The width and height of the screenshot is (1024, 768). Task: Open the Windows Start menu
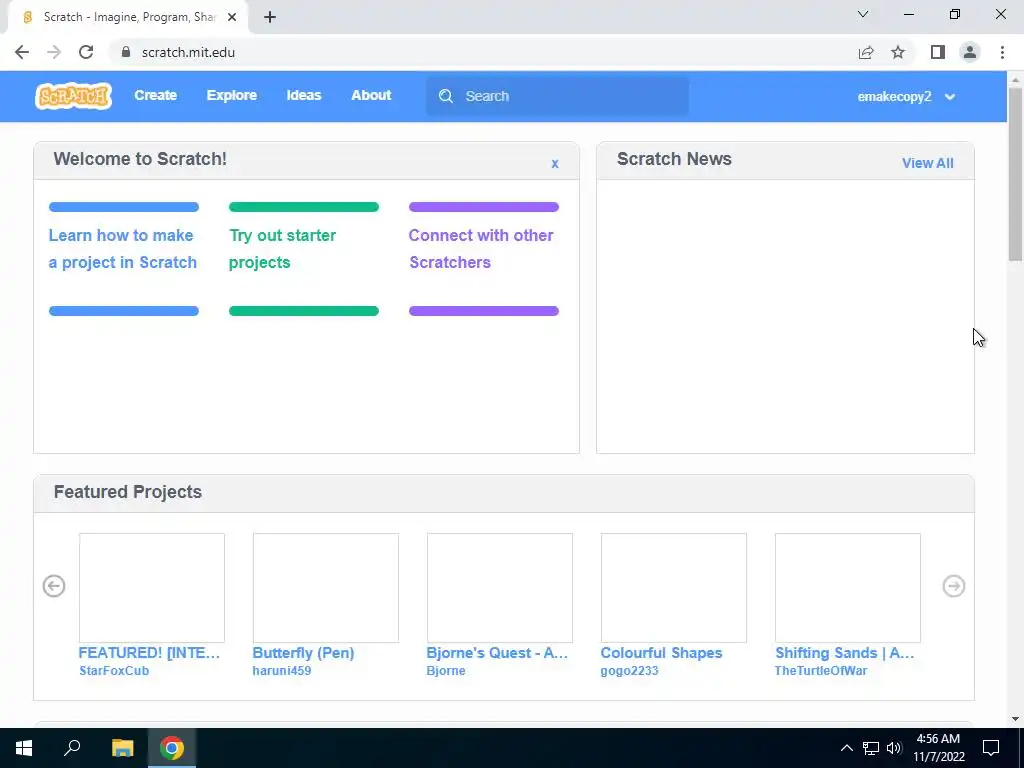[24, 748]
